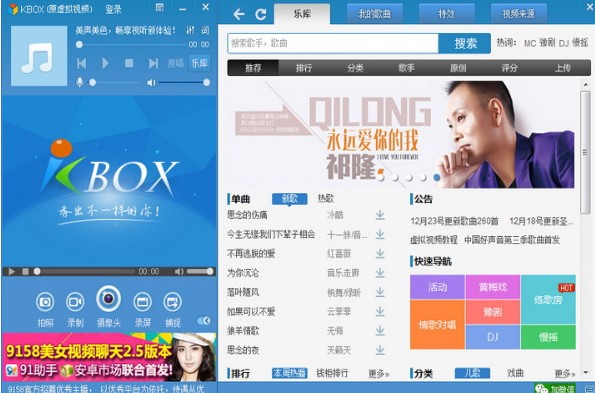Play previous track in top player
This screenshot has height=393, width=595.
click(81, 63)
